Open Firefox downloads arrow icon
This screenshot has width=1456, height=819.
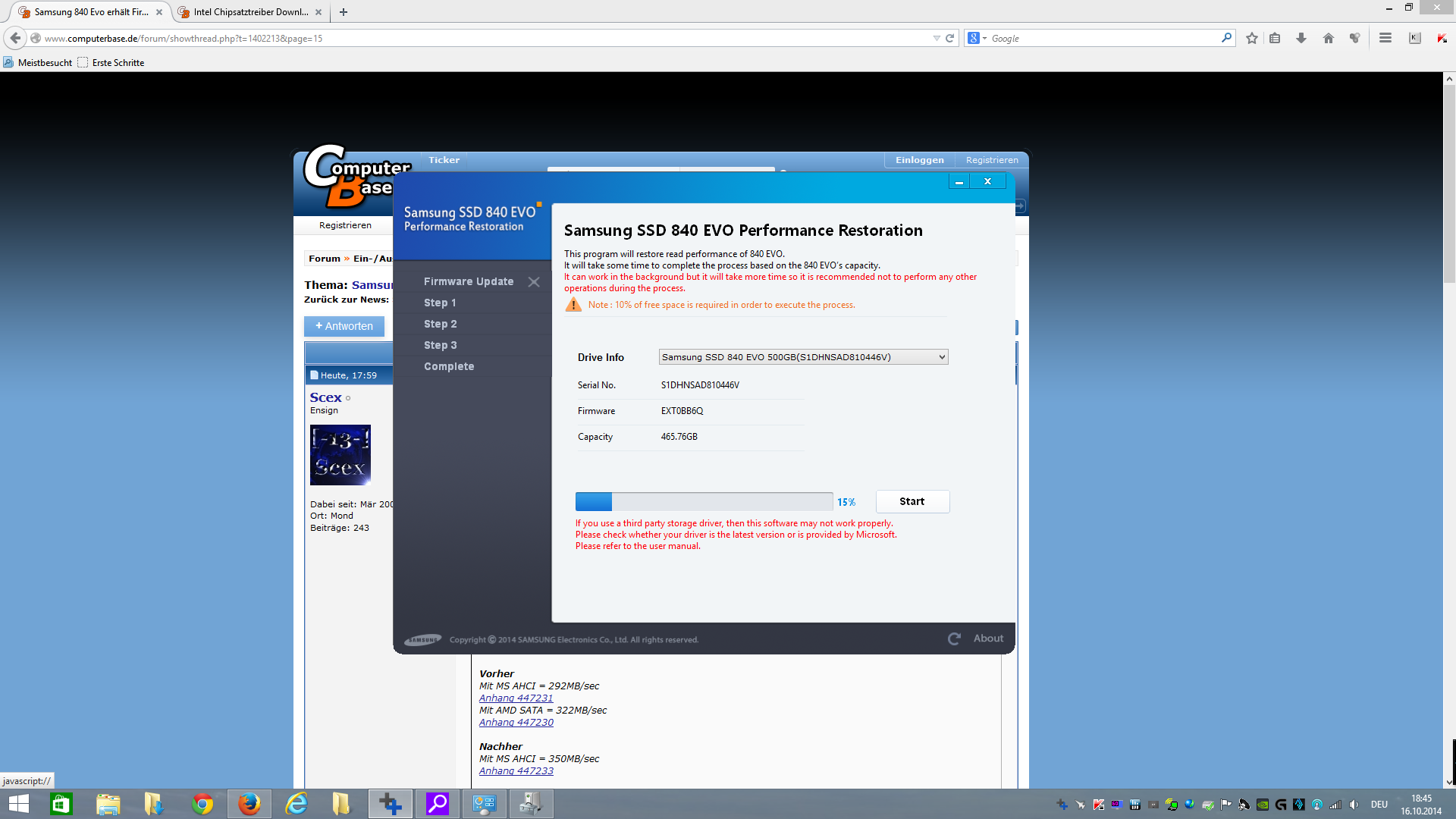click(x=1301, y=38)
